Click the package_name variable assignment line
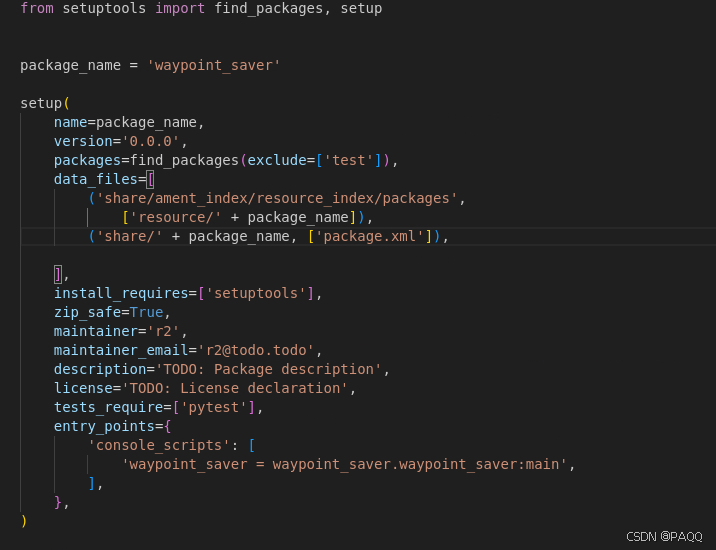 pyautogui.click(x=150, y=65)
